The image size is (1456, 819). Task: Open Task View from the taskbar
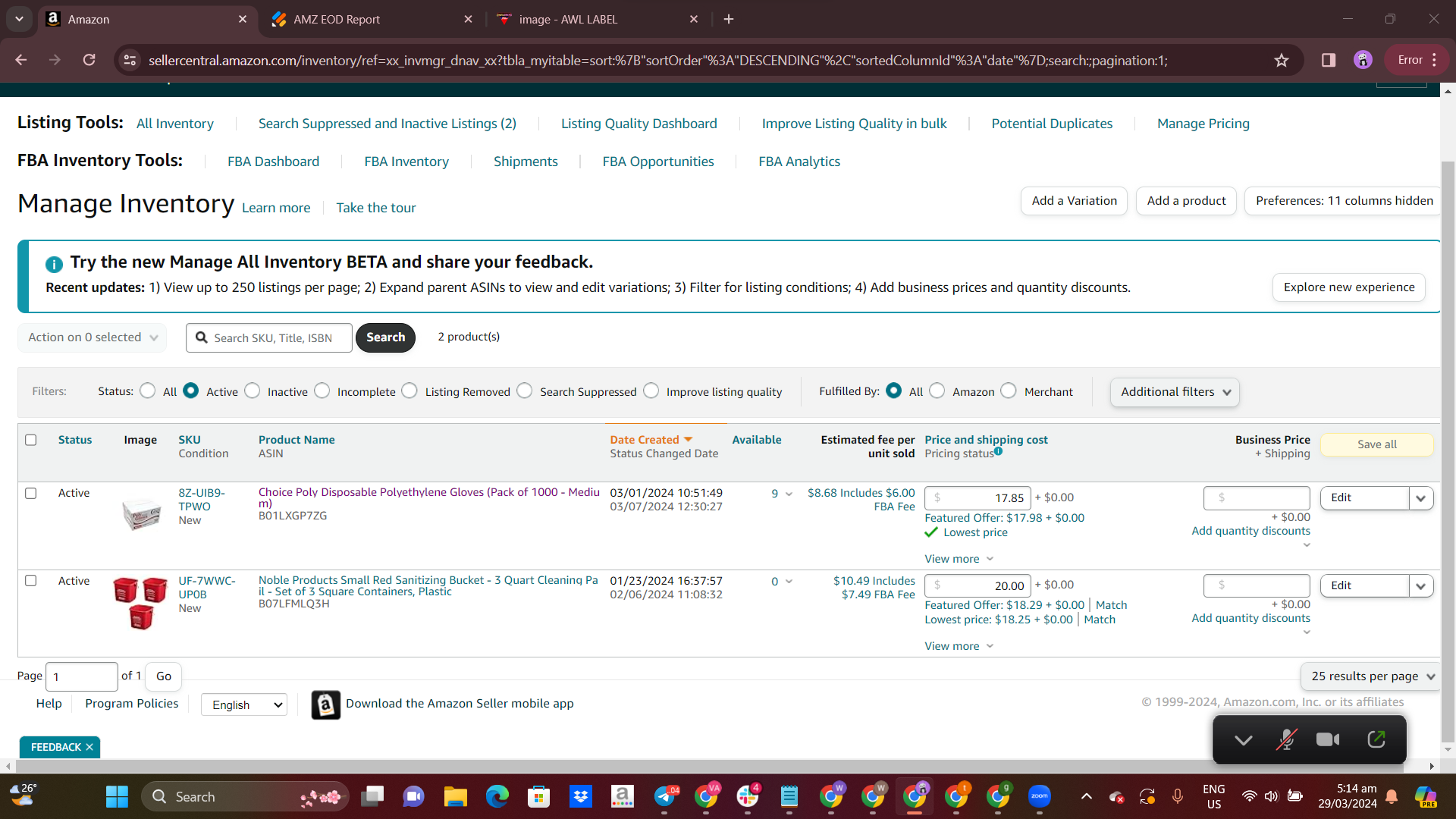[372, 797]
